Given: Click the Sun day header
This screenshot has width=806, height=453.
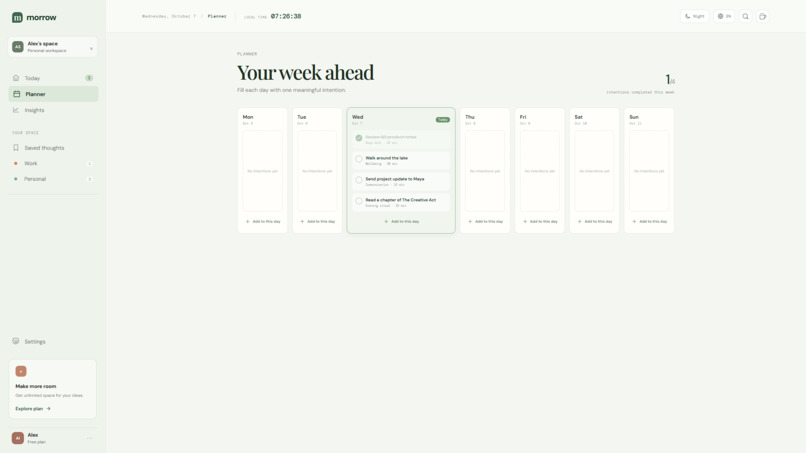Looking at the screenshot, I should click(x=635, y=119).
